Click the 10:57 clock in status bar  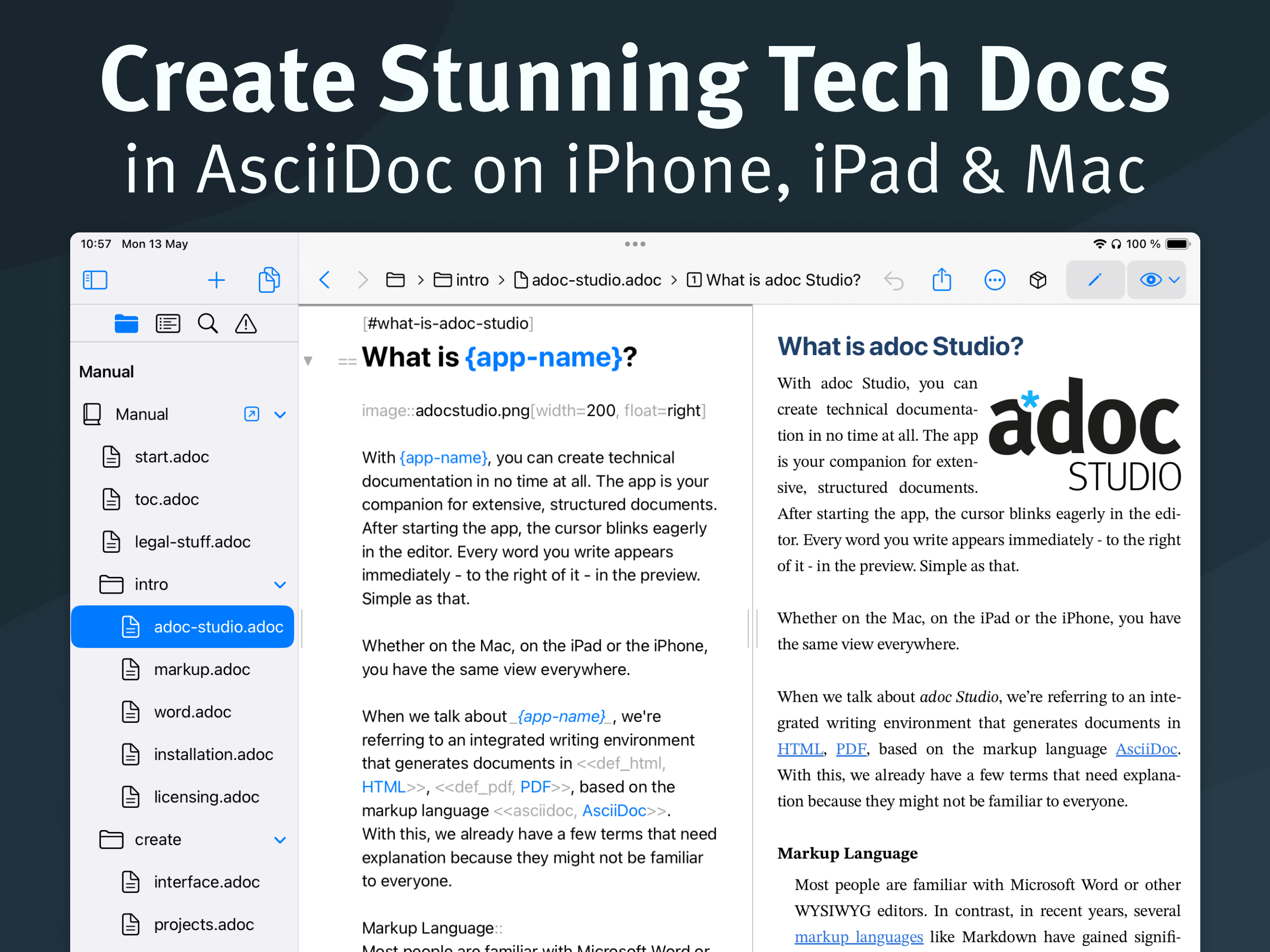pos(96,244)
